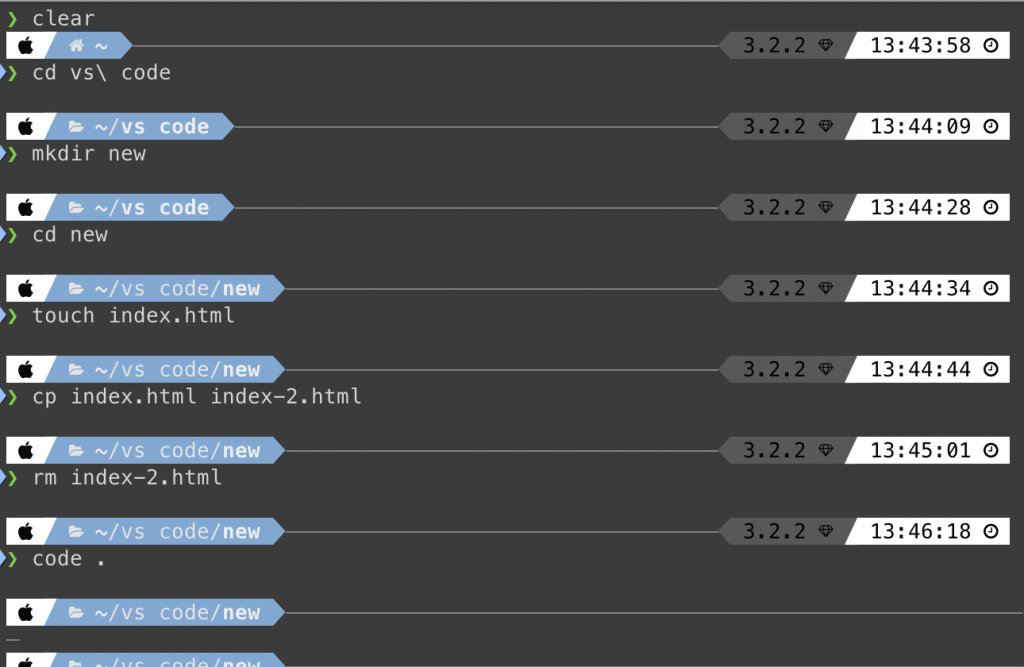Click the home icon in the first prompt
This screenshot has height=667, width=1024.
(x=76, y=46)
